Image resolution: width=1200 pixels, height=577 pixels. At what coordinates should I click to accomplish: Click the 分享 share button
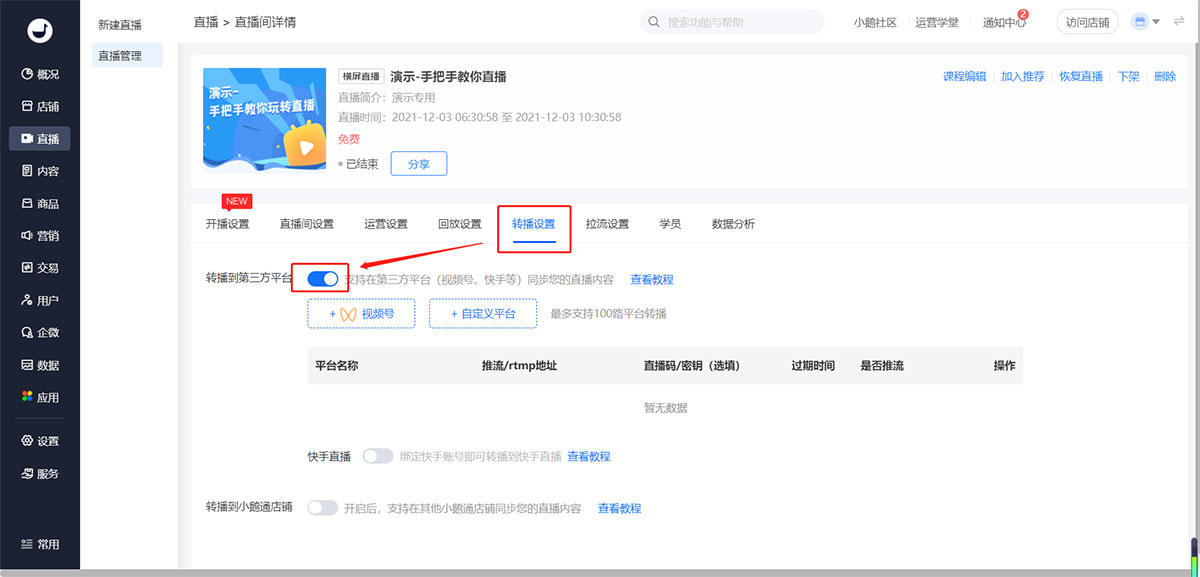pos(418,164)
